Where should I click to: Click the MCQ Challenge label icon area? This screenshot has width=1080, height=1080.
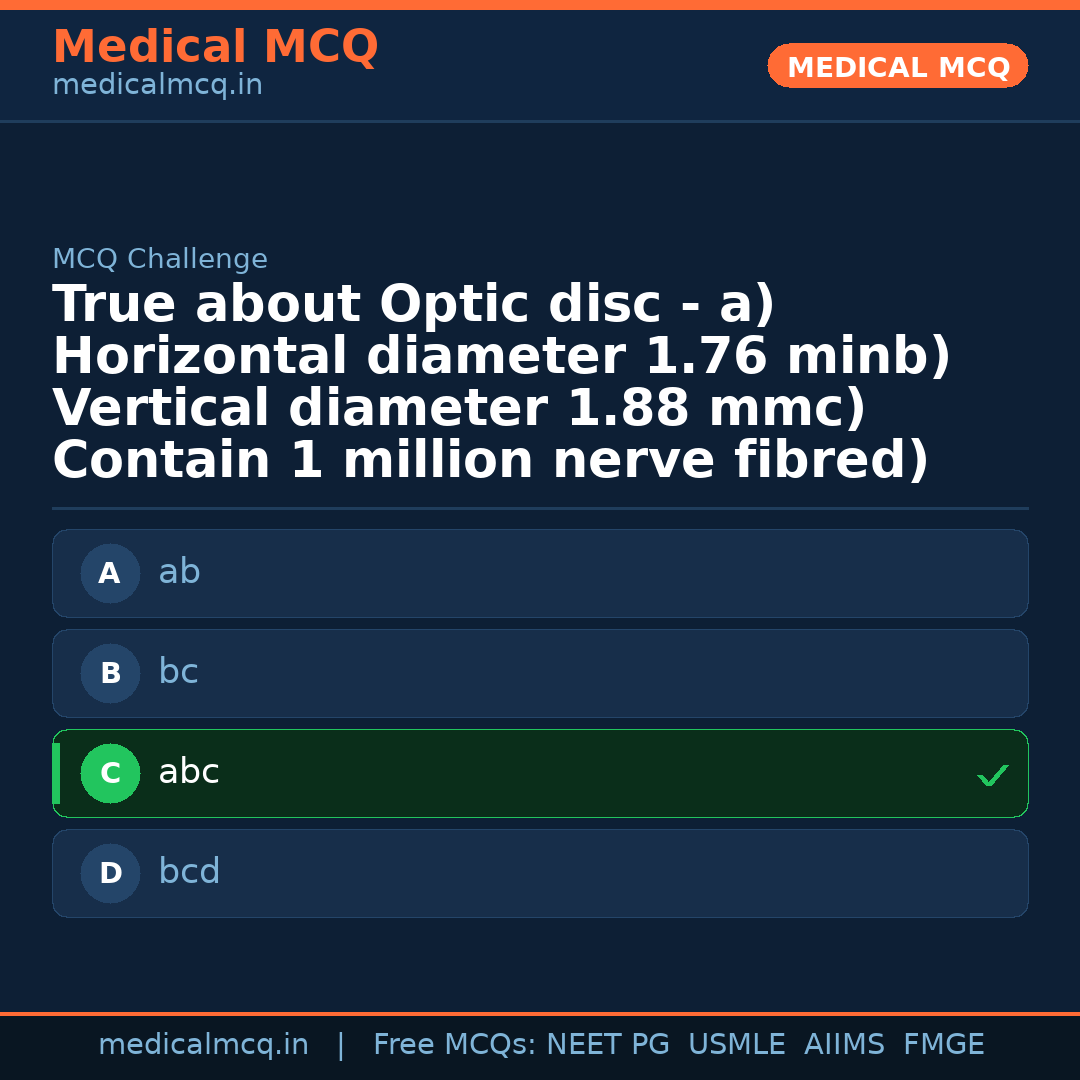click(159, 258)
